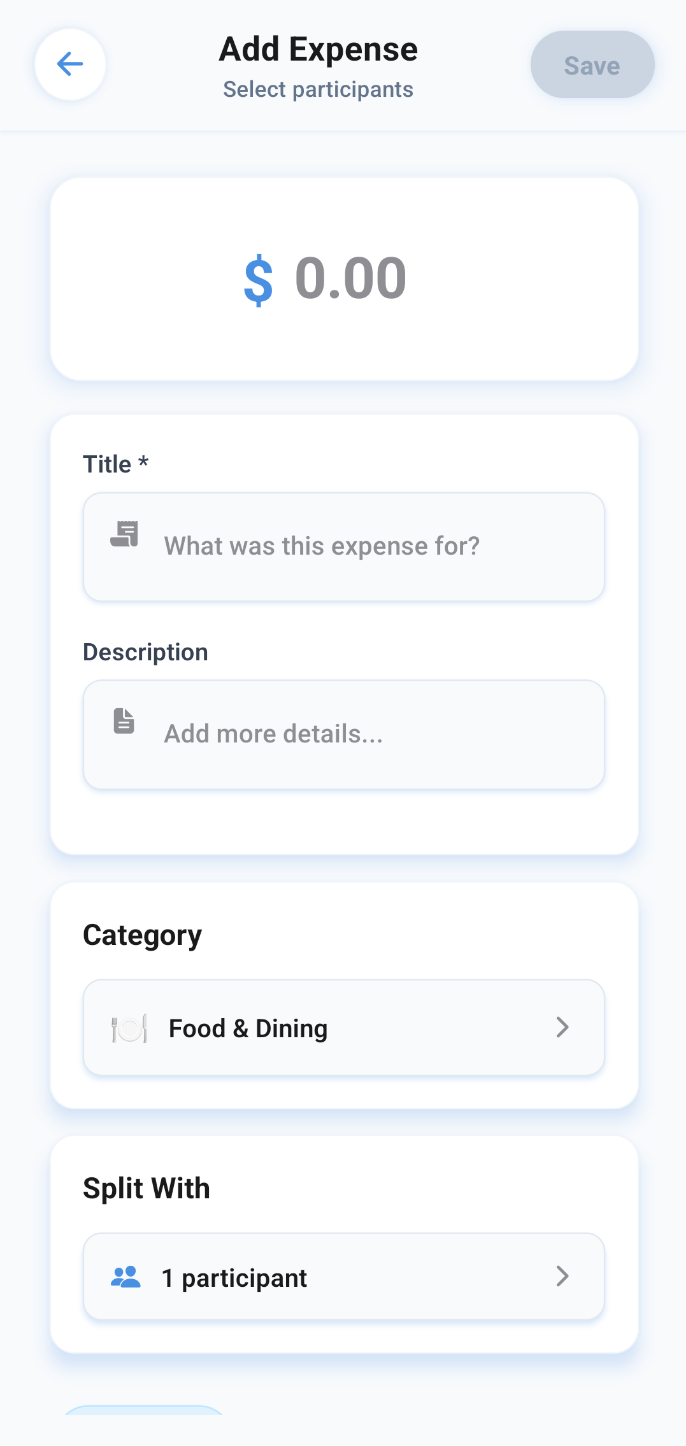Focus the What was this expense for field

tap(344, 546)
